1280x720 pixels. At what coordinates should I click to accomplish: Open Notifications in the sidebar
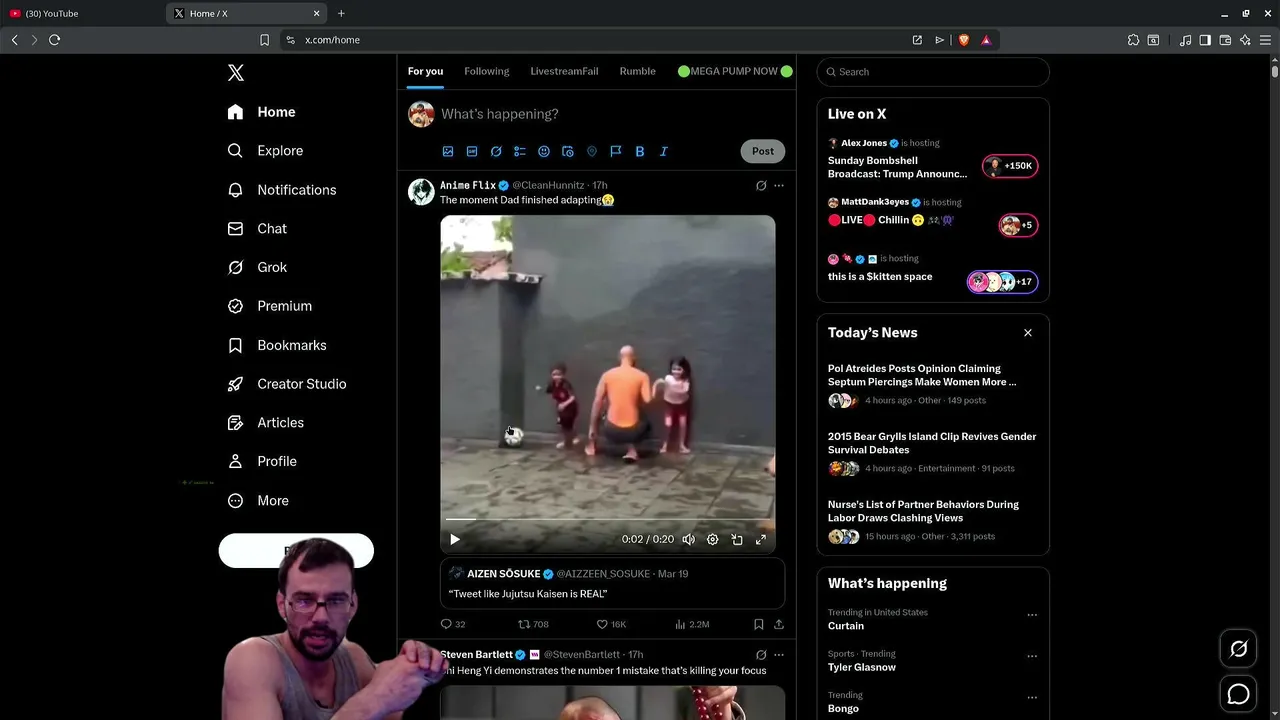point(281,190)
